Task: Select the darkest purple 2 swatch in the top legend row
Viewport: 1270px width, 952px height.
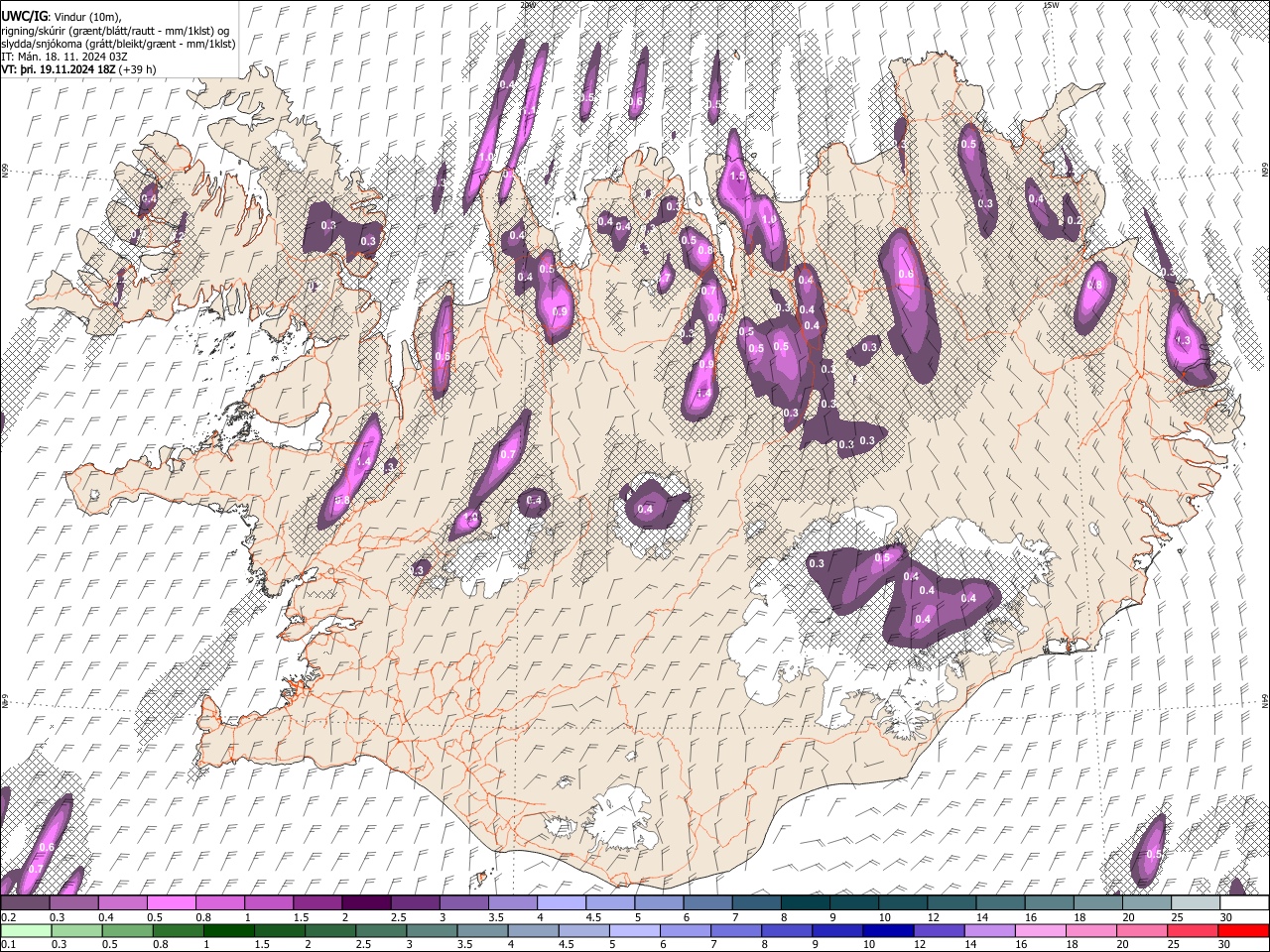Action: pyautogui.click(x=365, y=903)
